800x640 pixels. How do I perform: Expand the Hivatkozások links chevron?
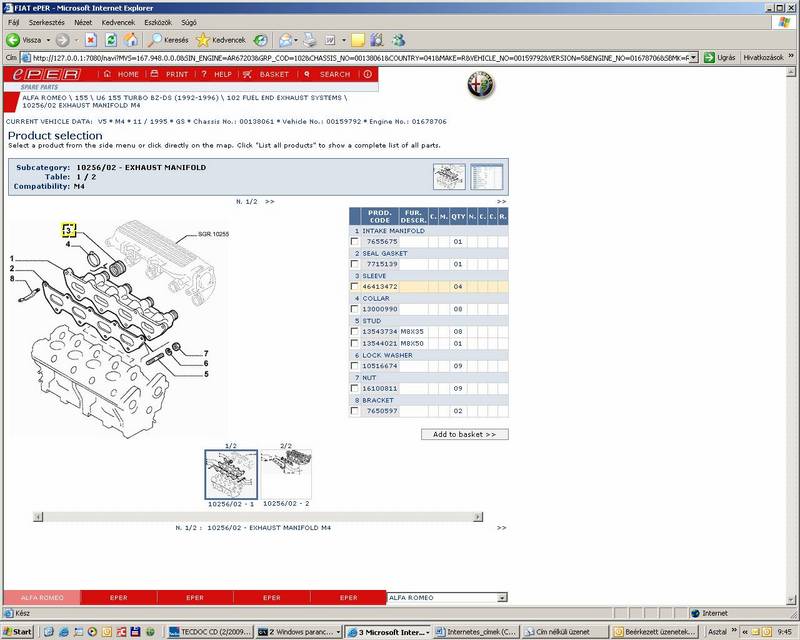791,57
